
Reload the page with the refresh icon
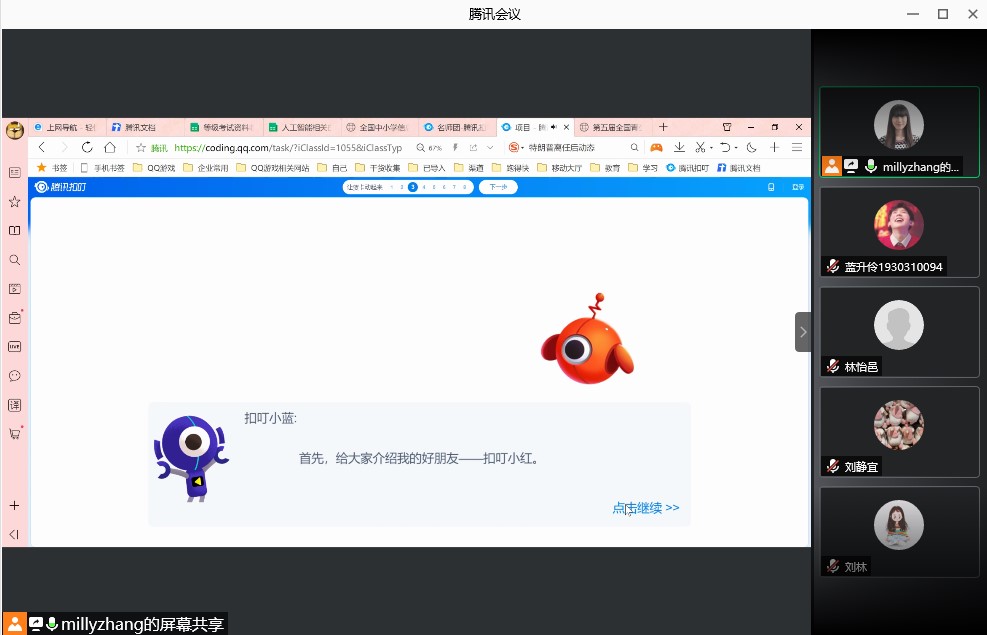[87, 147]
